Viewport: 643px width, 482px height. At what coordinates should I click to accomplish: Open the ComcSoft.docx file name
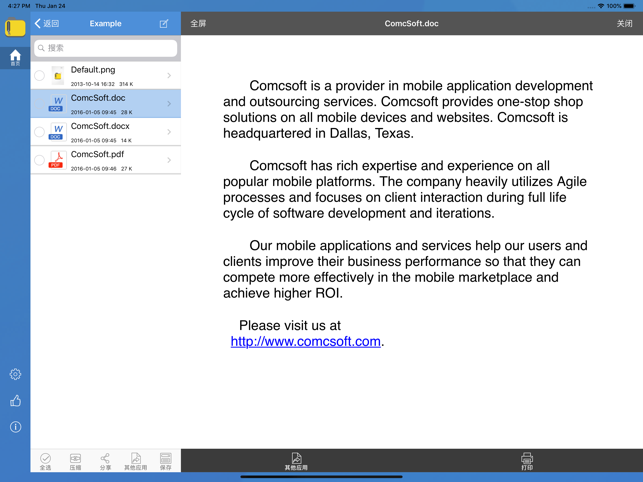(x=100, y=126)
